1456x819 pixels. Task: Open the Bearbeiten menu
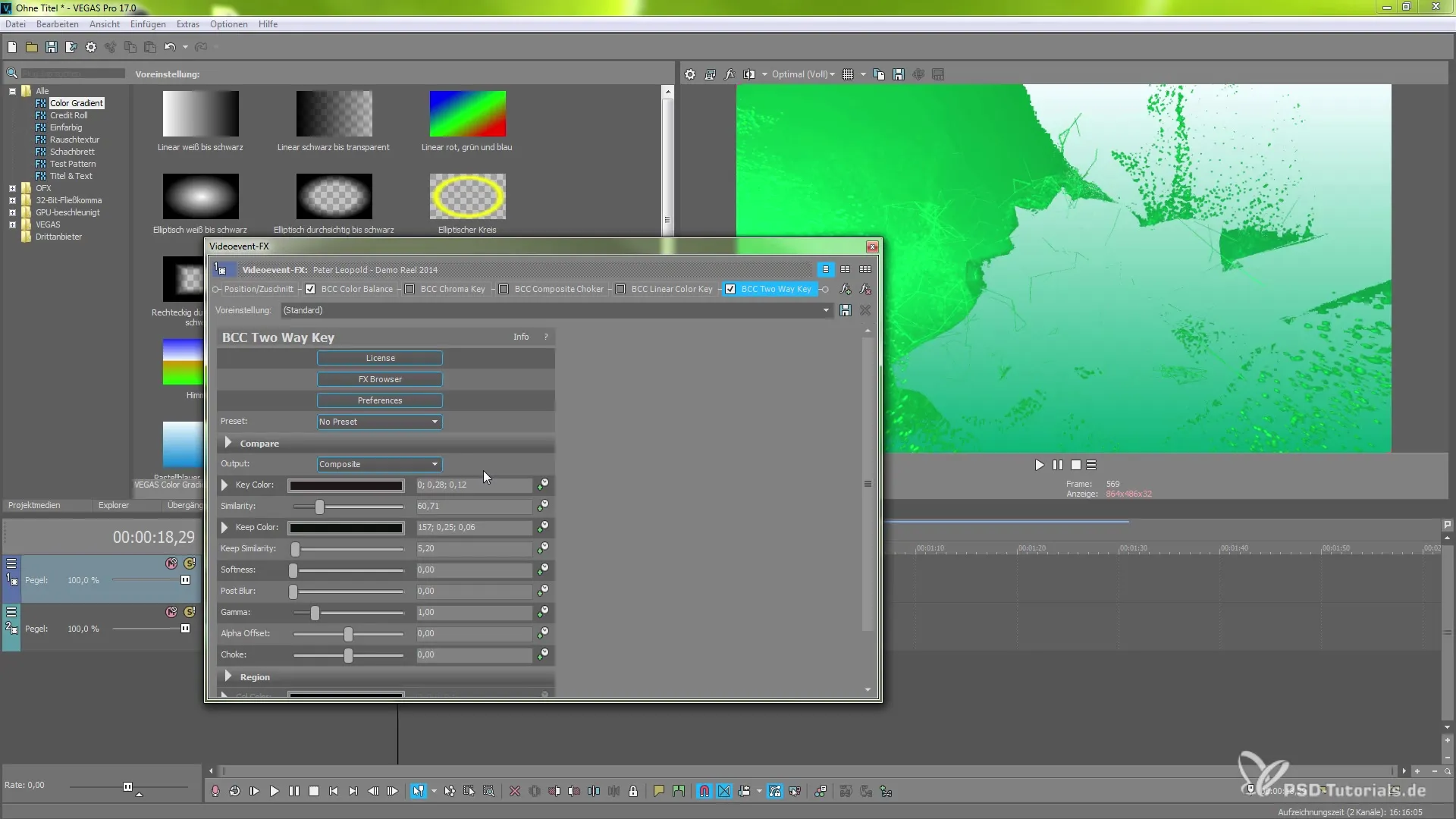click(58, 24)
